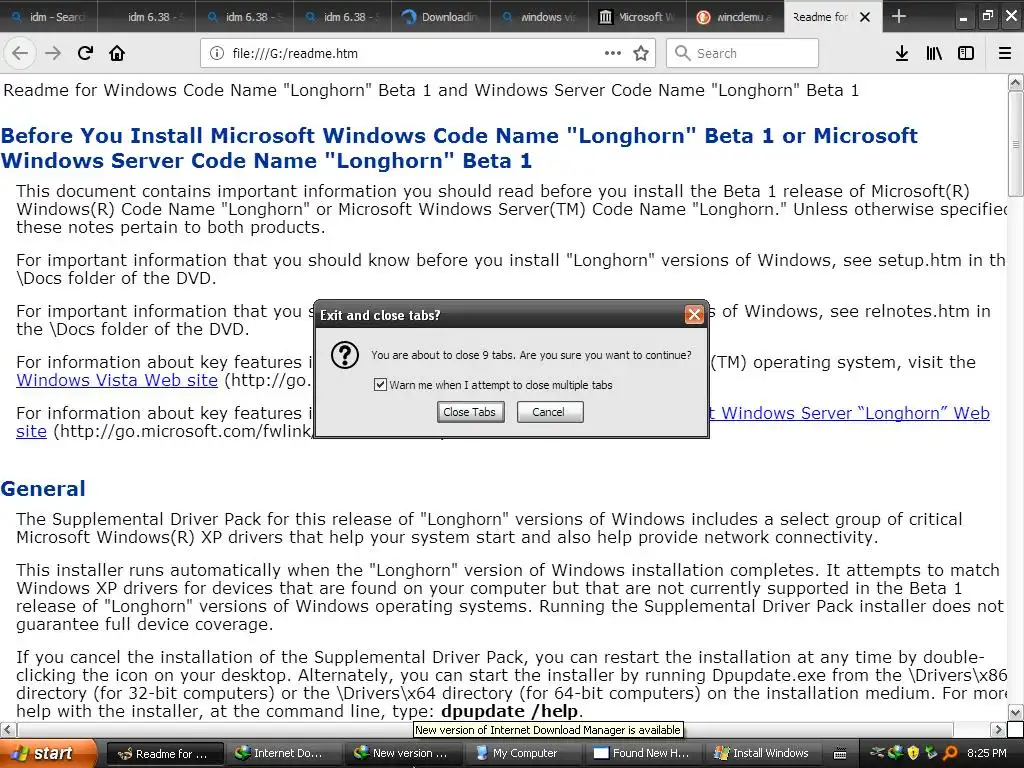Close the Exit and close tabs dialog
1024x768 pixels.
pos(694,315)
